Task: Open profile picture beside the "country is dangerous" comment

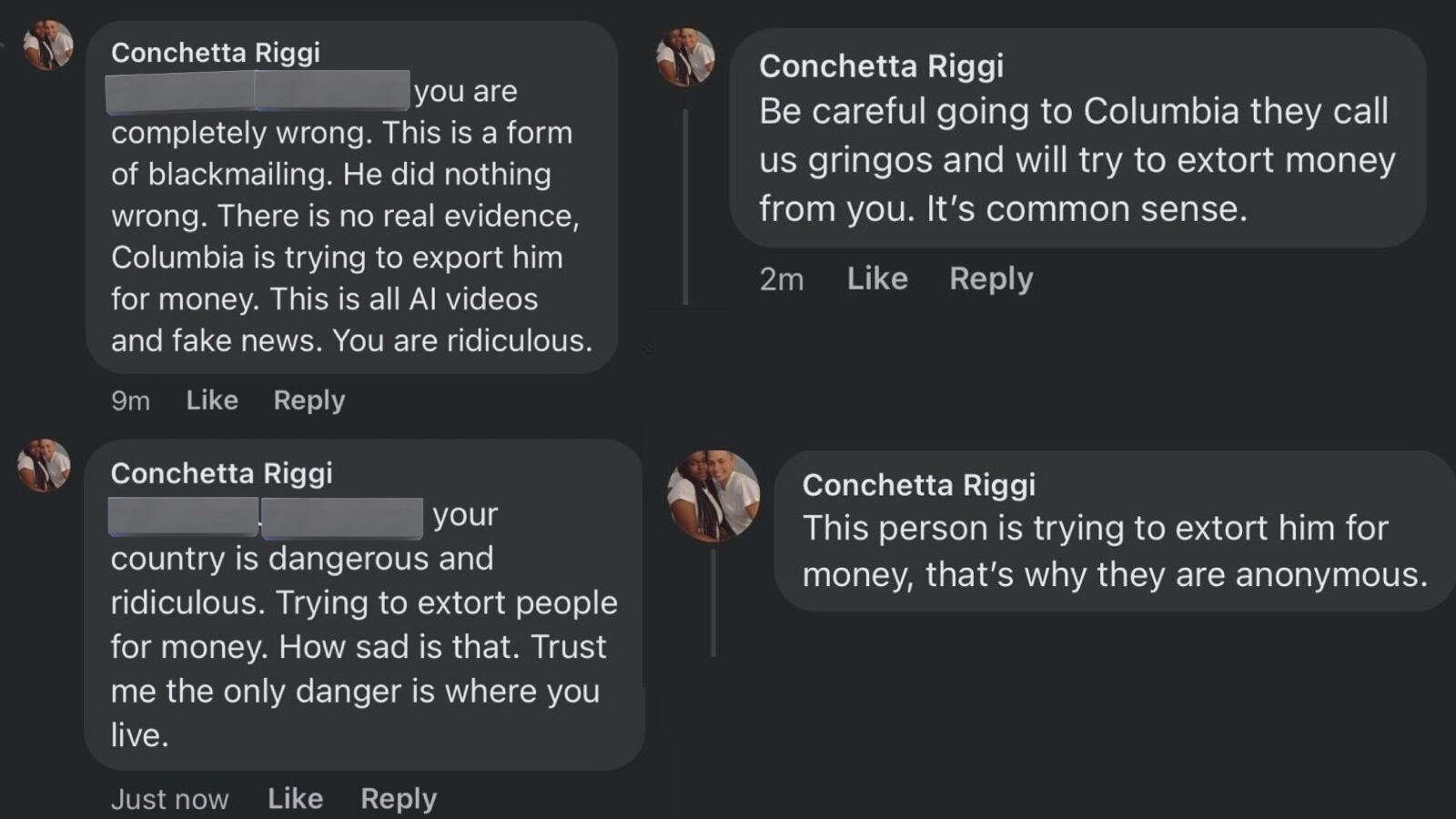Action: (45, 465)
